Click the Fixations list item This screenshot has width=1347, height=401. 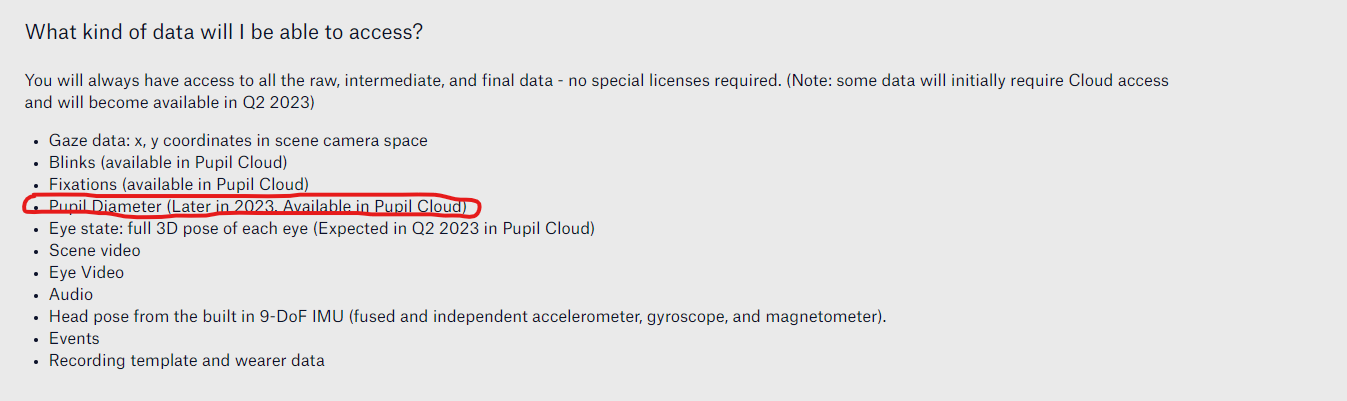point(179,184)
